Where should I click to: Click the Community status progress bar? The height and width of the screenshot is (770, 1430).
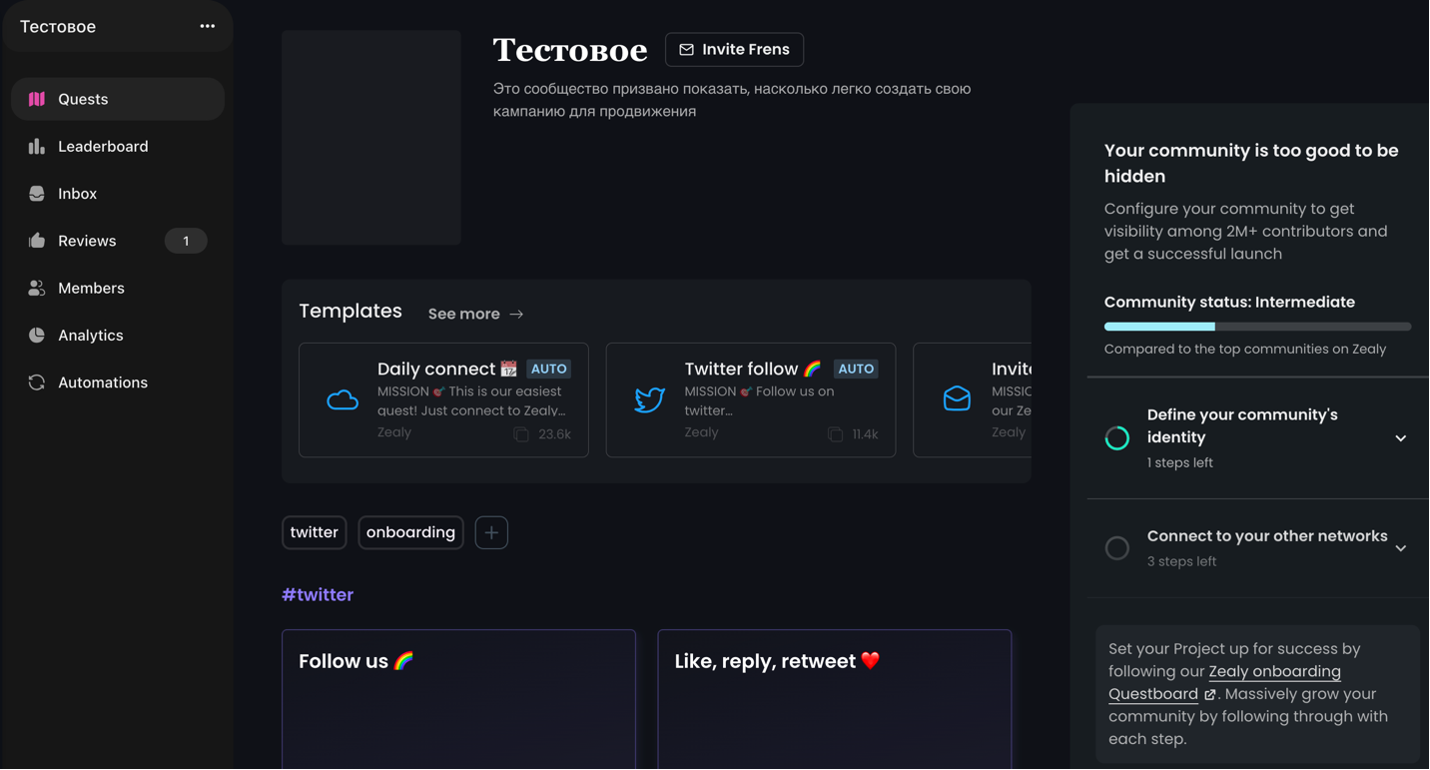[1257, 326]
